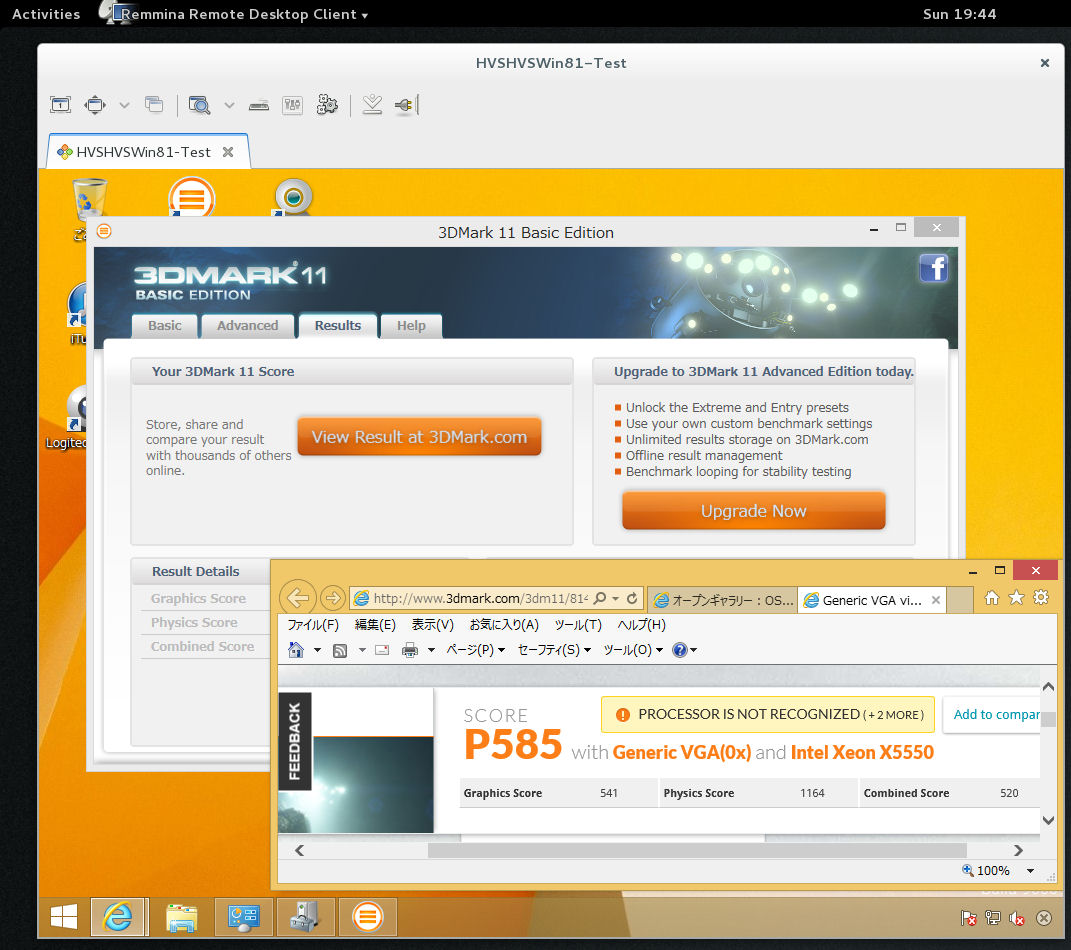This screenshot has width=1071, height=950.
Task: Expand the printer dropdown arrow
Action: point(431,650)
